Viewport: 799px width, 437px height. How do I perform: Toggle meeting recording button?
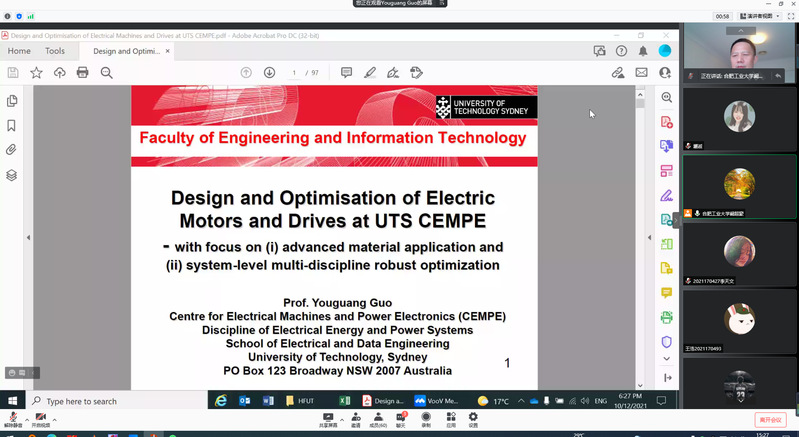pyautogui.click(x=426, y=420)
